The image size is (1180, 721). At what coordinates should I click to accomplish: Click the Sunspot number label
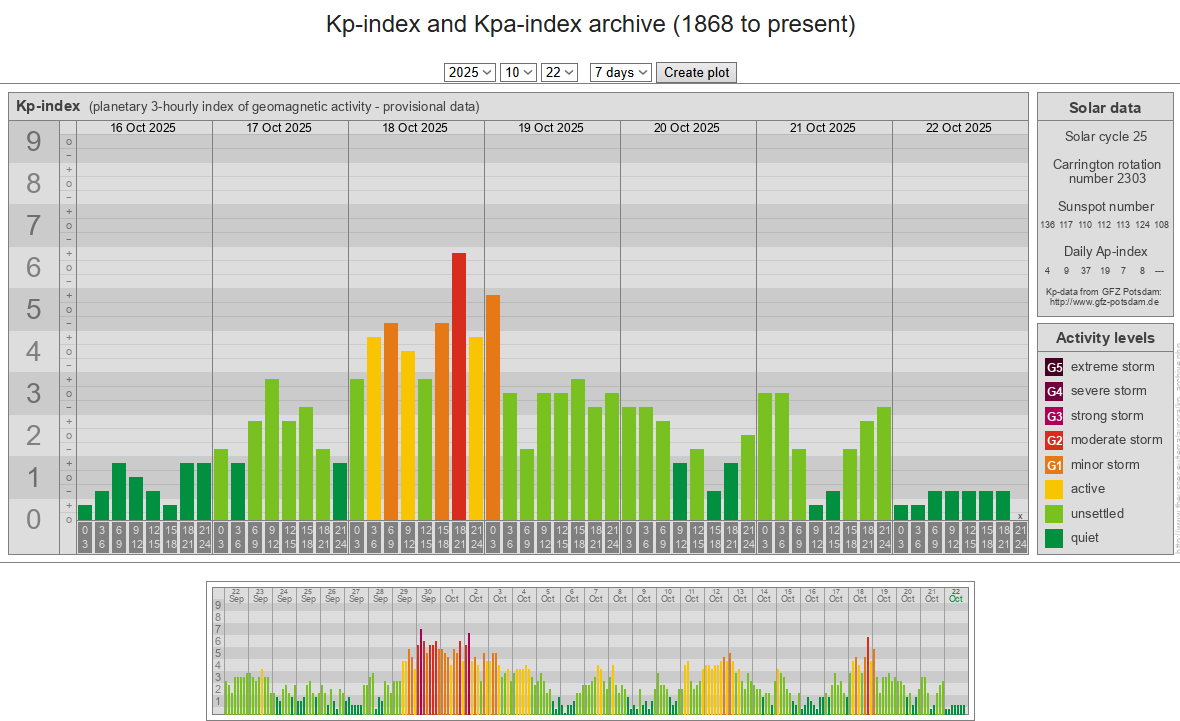point(1105,206)
